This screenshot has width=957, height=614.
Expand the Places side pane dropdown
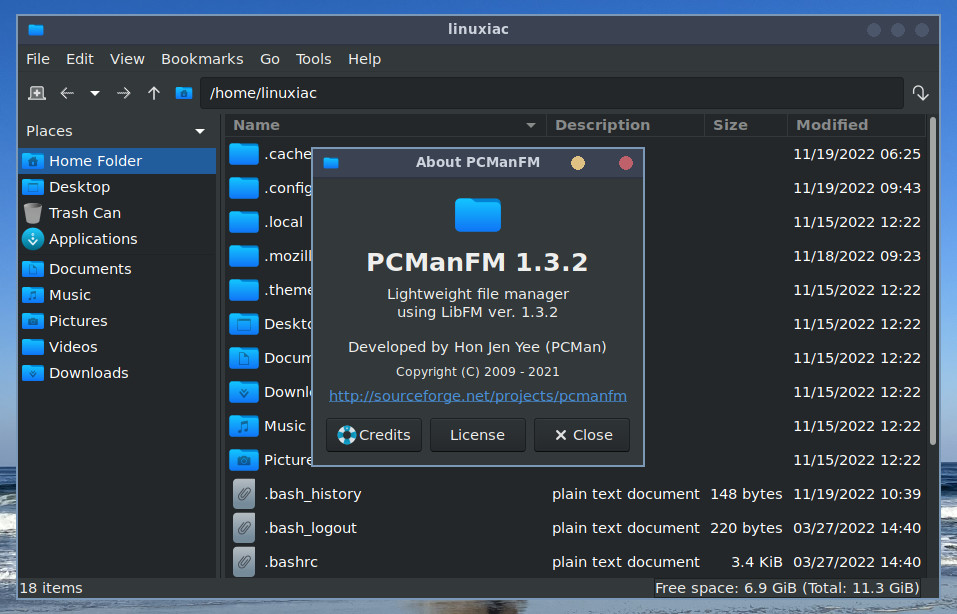[200, 131]
